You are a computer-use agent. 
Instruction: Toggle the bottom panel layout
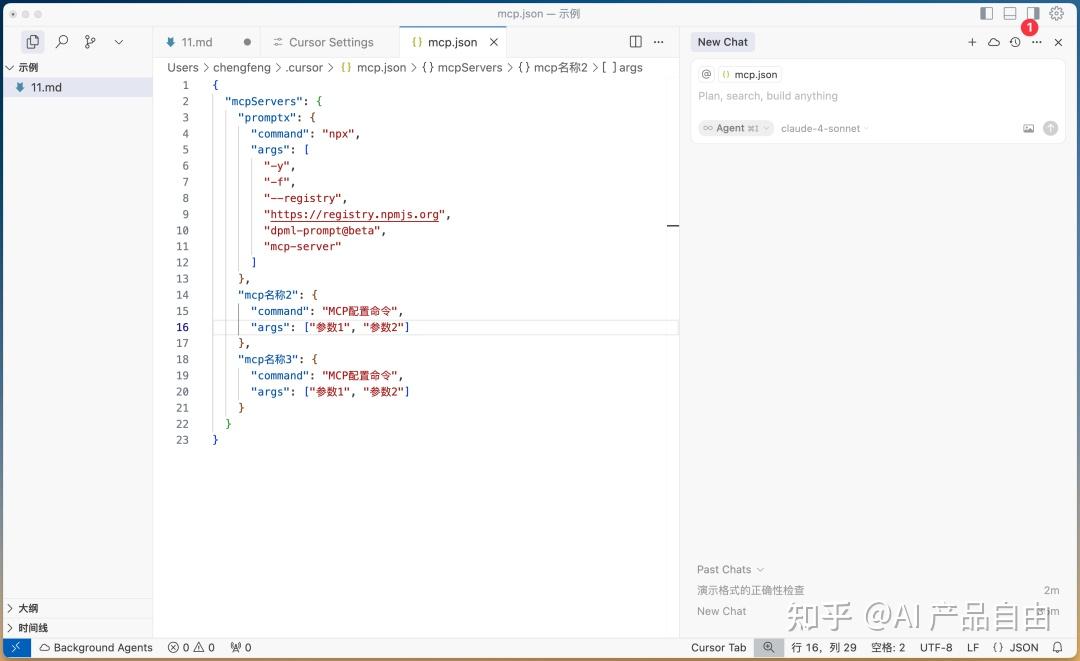click(1010, 13)
